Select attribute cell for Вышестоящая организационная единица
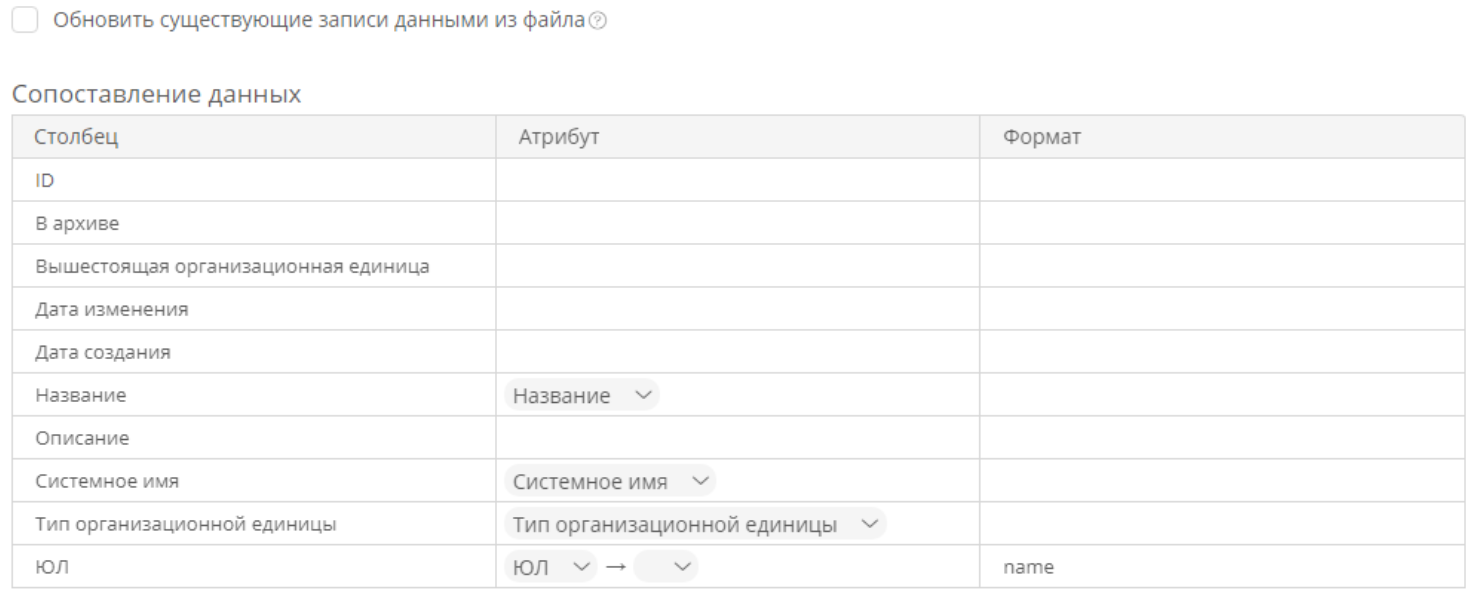Viewport: 1477px width, 598px height. (x=737, y=266)
